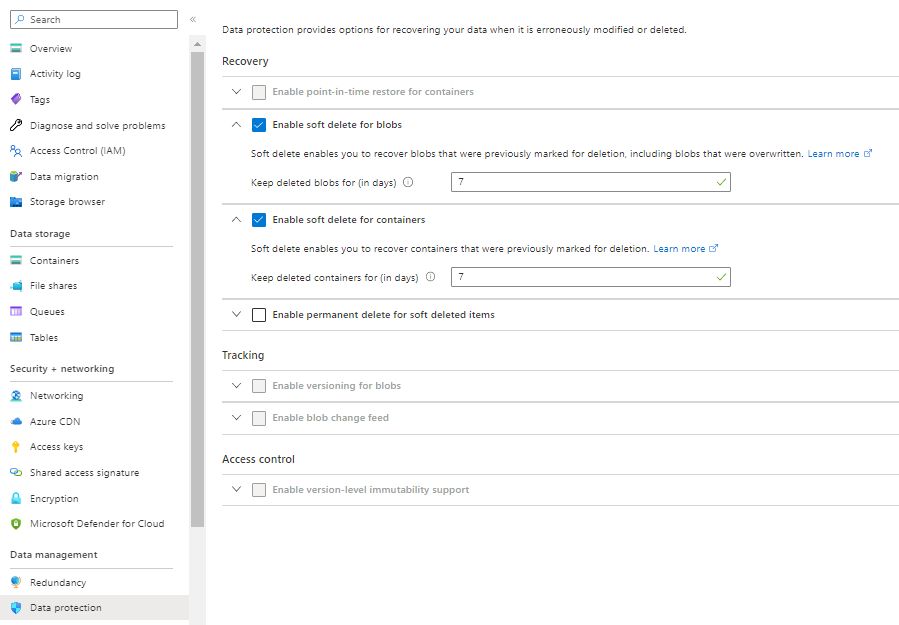Select the Encryption settings icon
This screenshot has width=899, height=625.
click(17, 498)
